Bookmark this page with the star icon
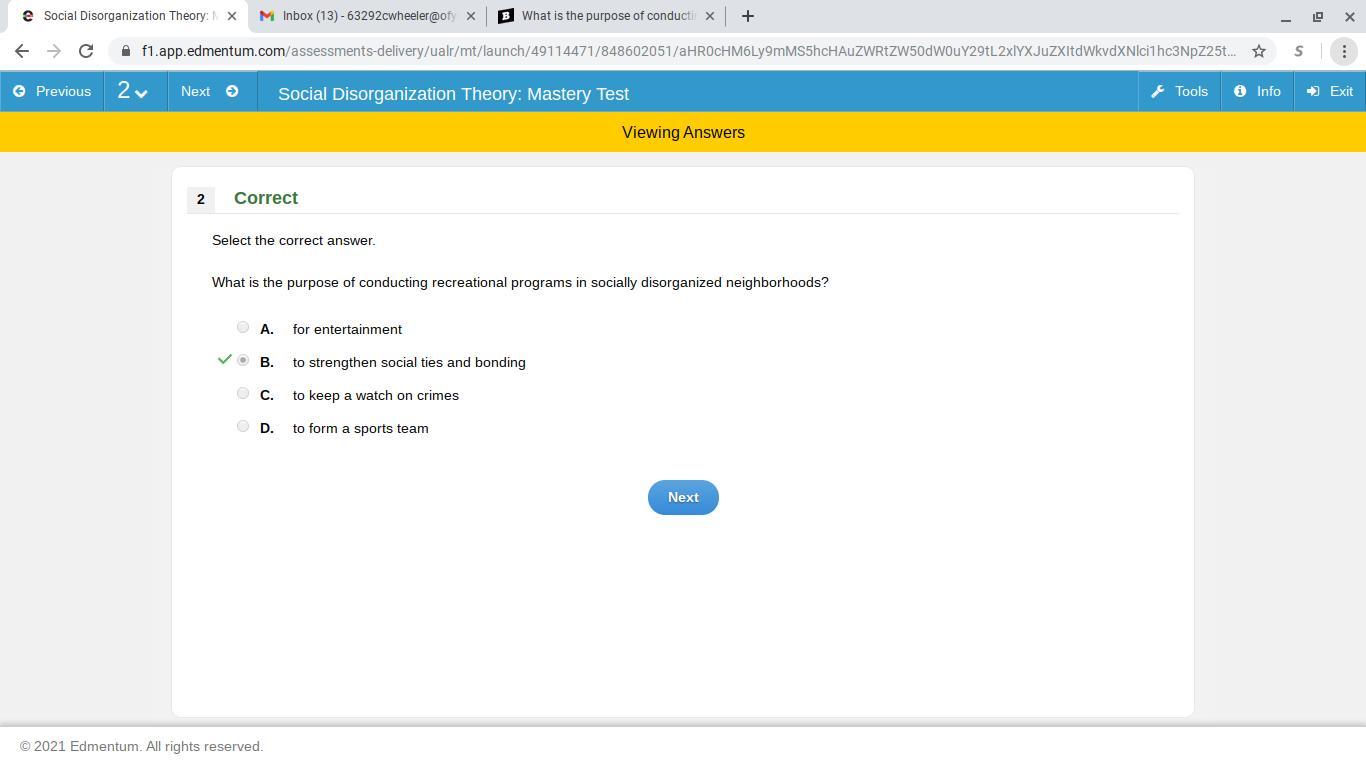The height and width of the screenshot is (768, 1366). point(1259,51)
